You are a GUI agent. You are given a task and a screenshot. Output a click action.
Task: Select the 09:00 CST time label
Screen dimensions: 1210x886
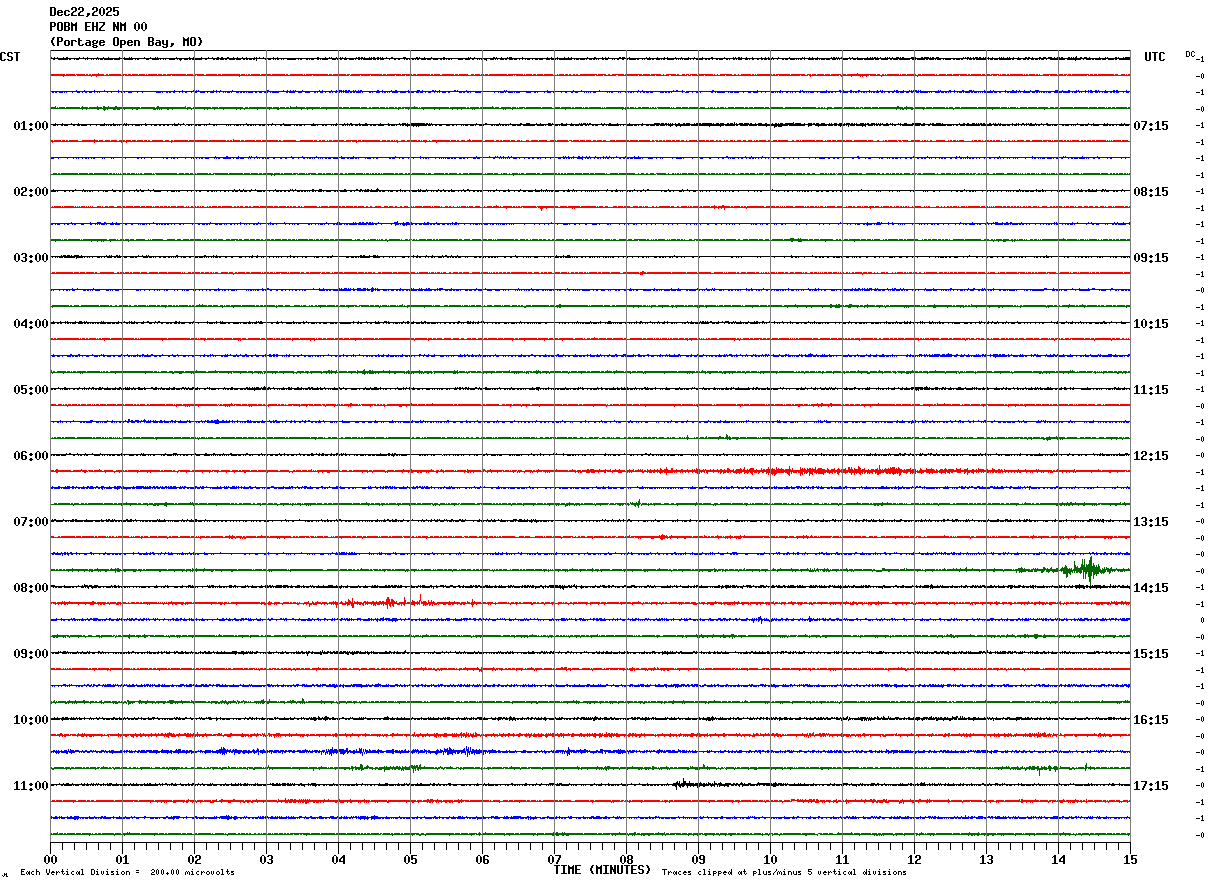tap(30, 654)
